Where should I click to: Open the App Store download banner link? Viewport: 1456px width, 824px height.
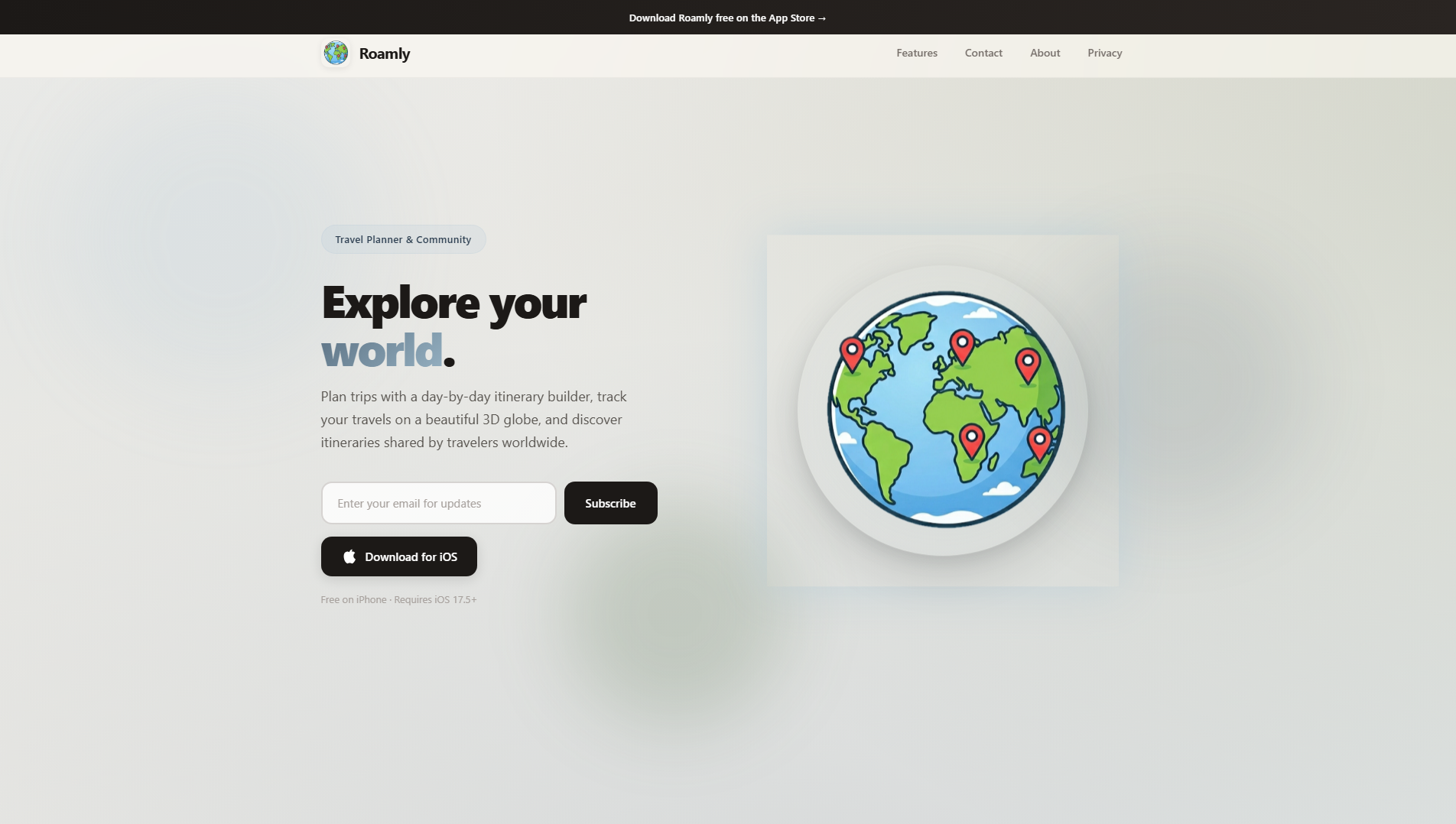(727, 18)
